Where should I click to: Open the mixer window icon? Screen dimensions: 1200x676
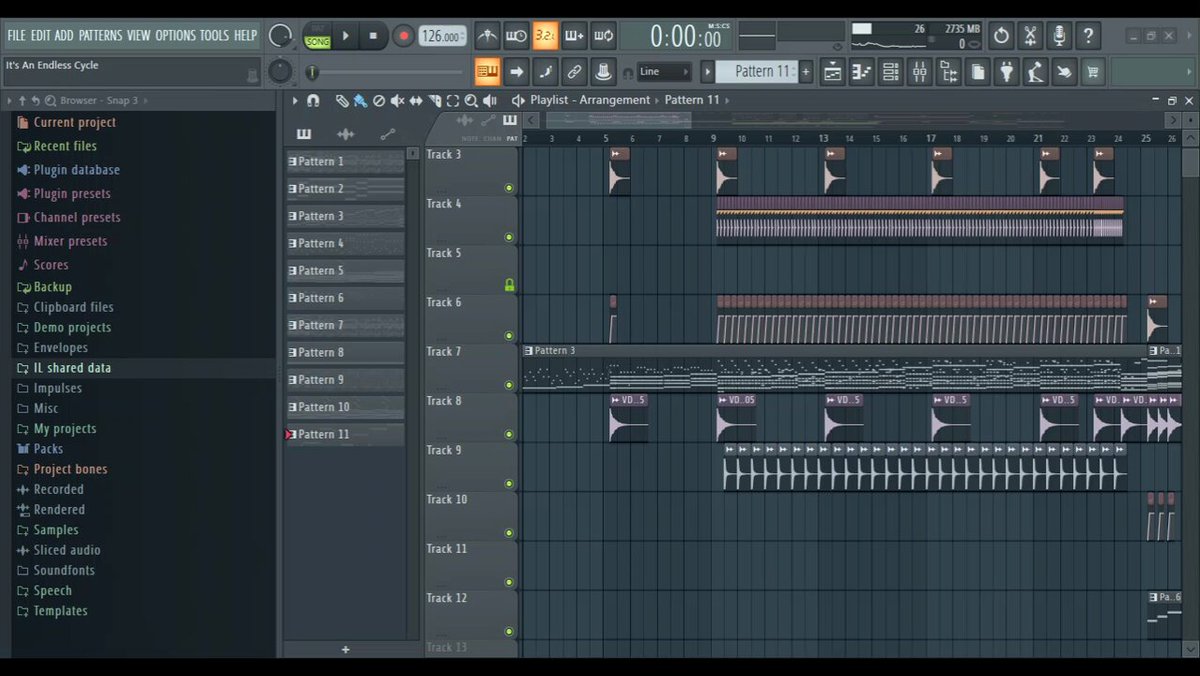[x=919, y=72]
